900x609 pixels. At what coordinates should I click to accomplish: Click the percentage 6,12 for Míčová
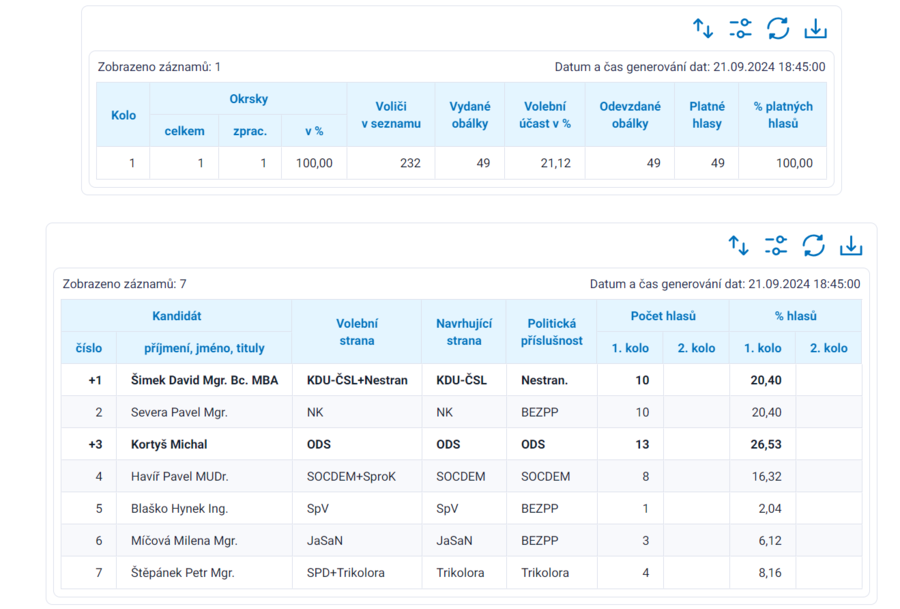(x=770, y=541)
